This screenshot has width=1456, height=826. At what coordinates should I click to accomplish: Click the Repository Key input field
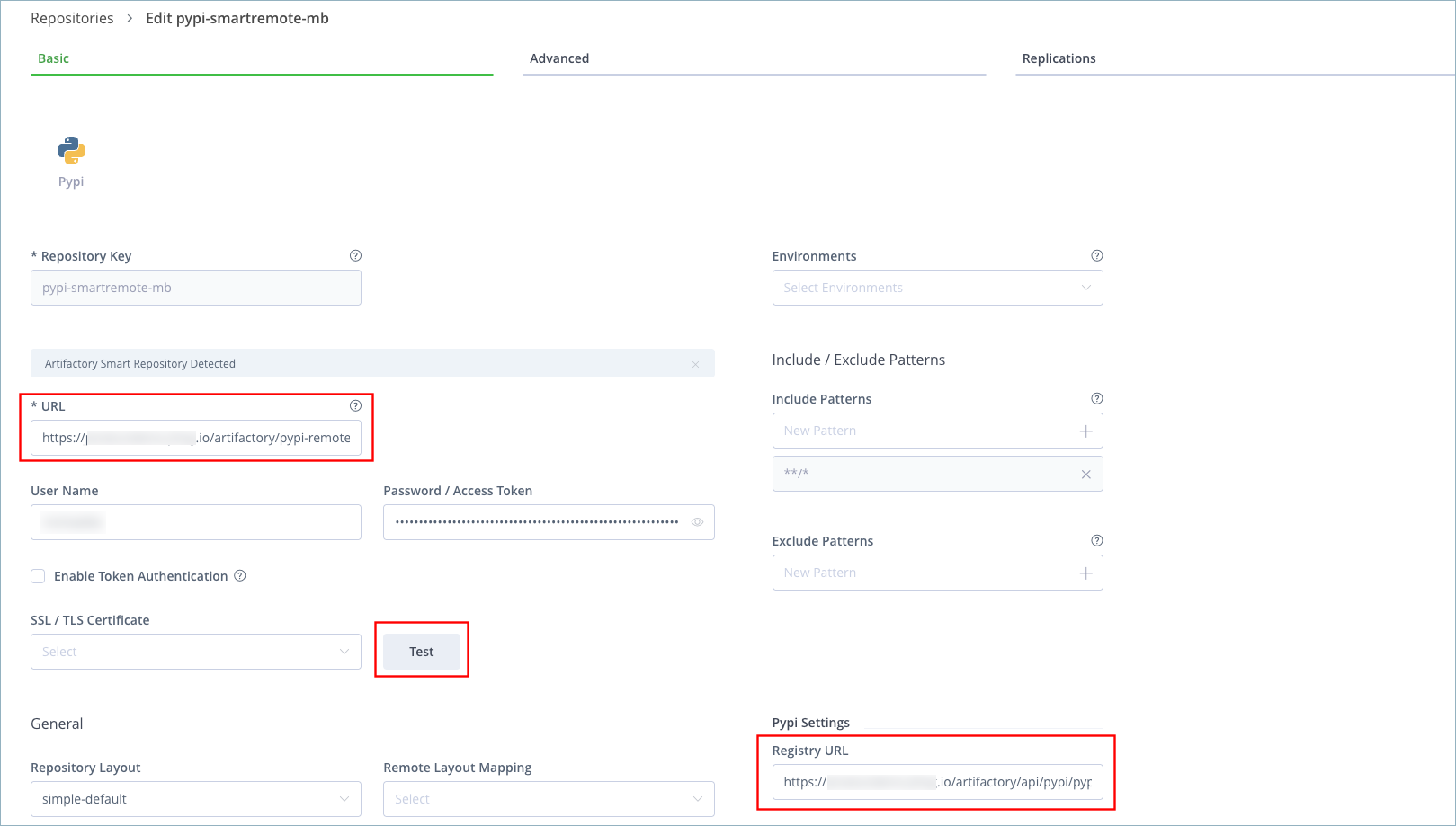pos(196,288)
